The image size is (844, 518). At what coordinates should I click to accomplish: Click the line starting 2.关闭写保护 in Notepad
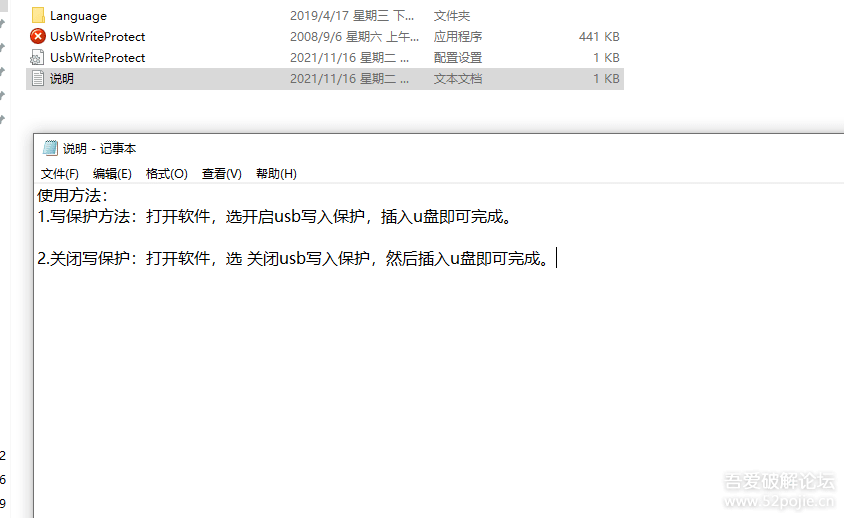[293, 258]
